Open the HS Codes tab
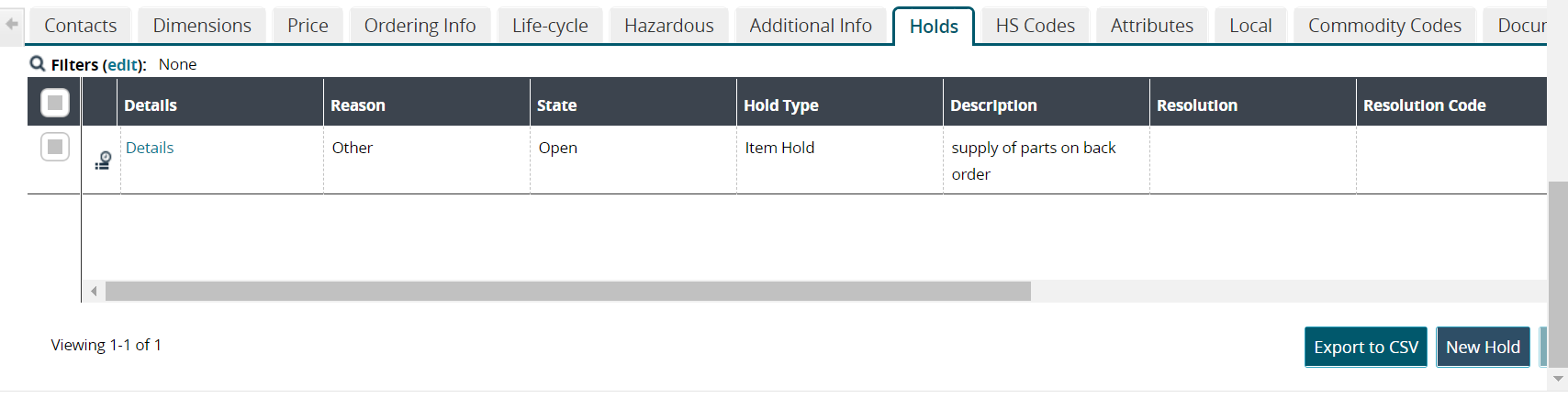The image size is (1568, 398). (x=1035, y=26)
